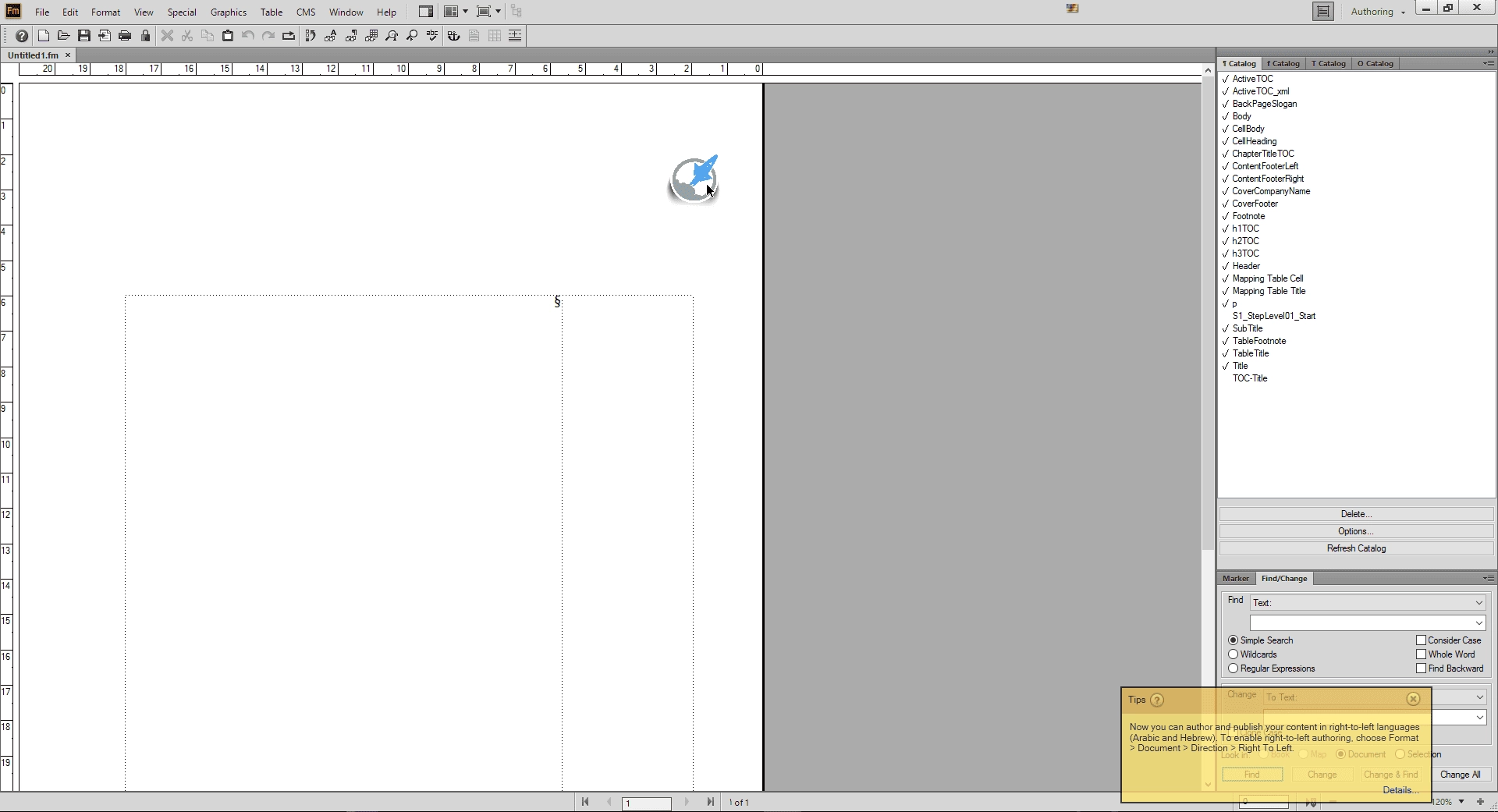Click the Insert Footnote separator icon
Image resolution: width=1498 pixels, height=812 pixels.
click(515, 36)
